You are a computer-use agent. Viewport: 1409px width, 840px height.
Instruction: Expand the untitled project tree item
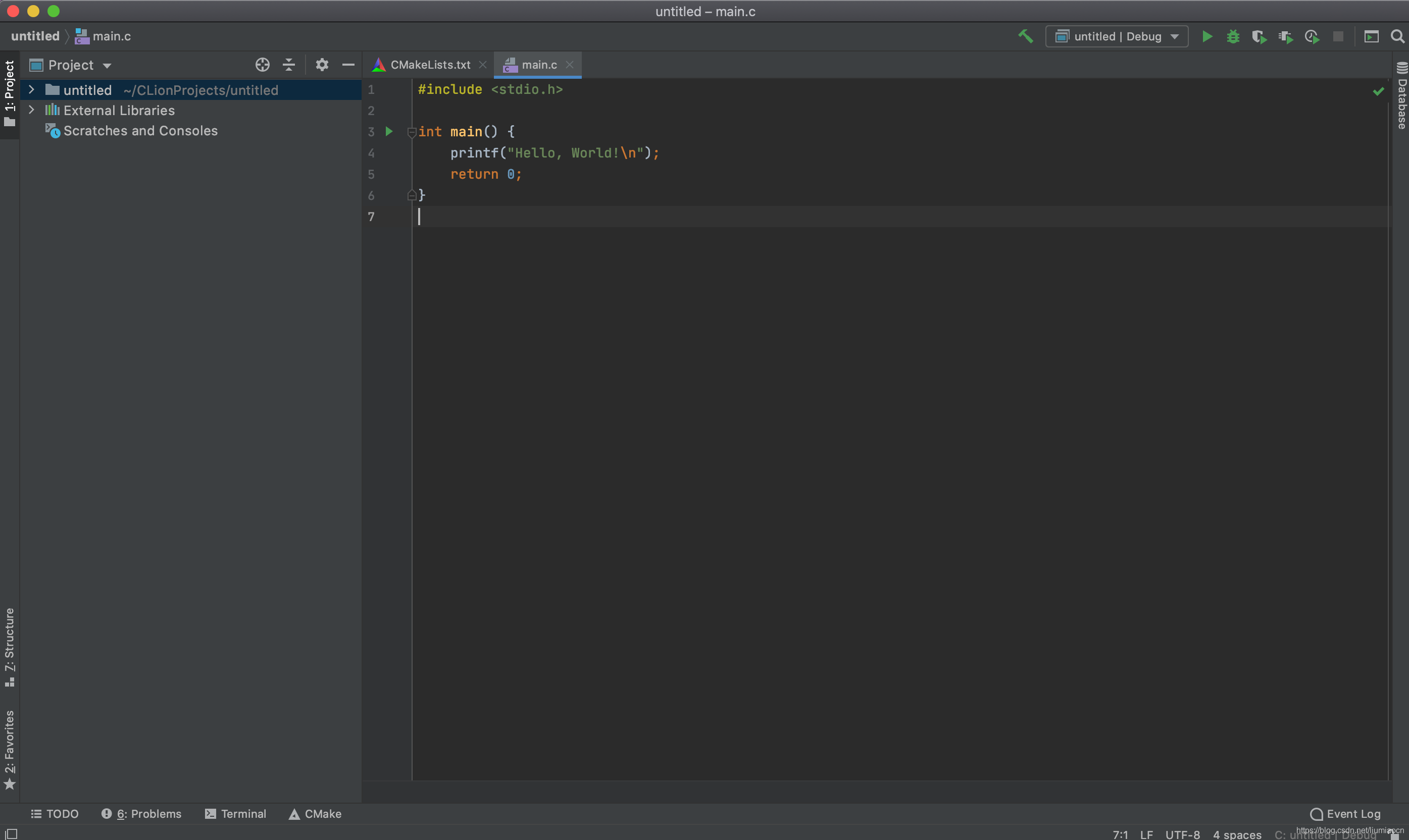point(31,89)
